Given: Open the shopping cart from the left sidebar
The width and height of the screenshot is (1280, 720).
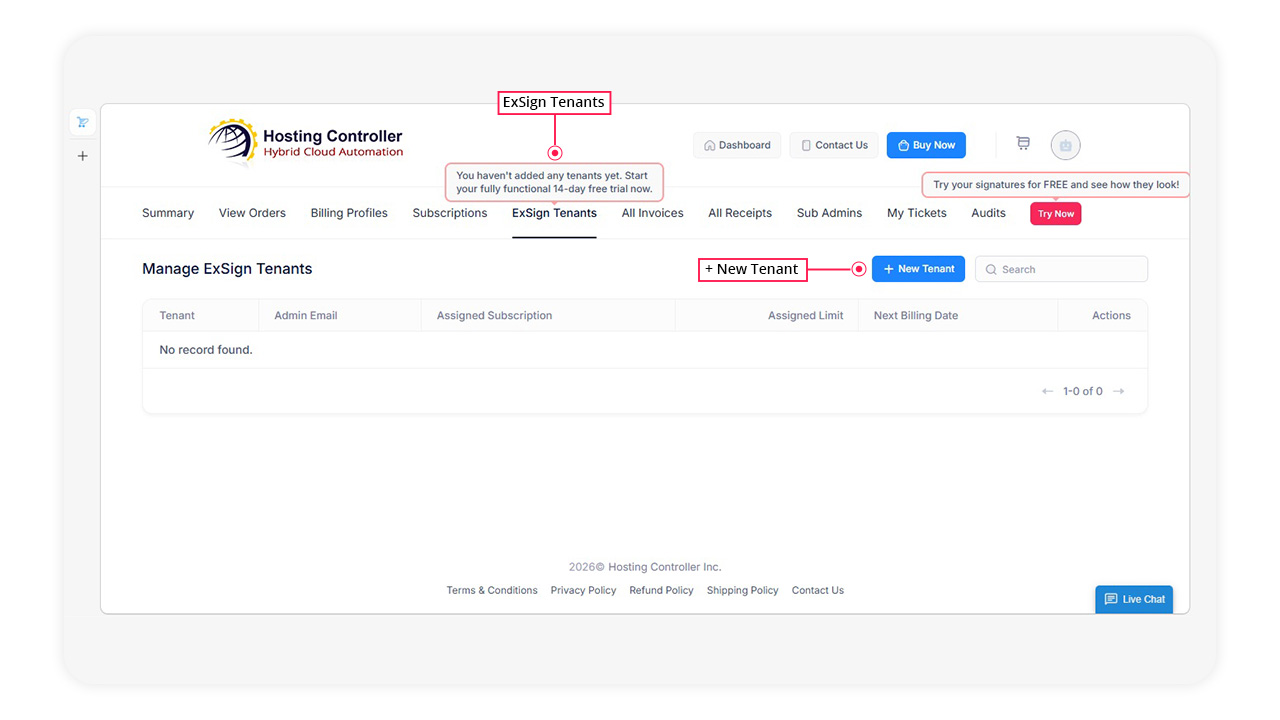Looking at the screenshot, I should pos(82,121).
